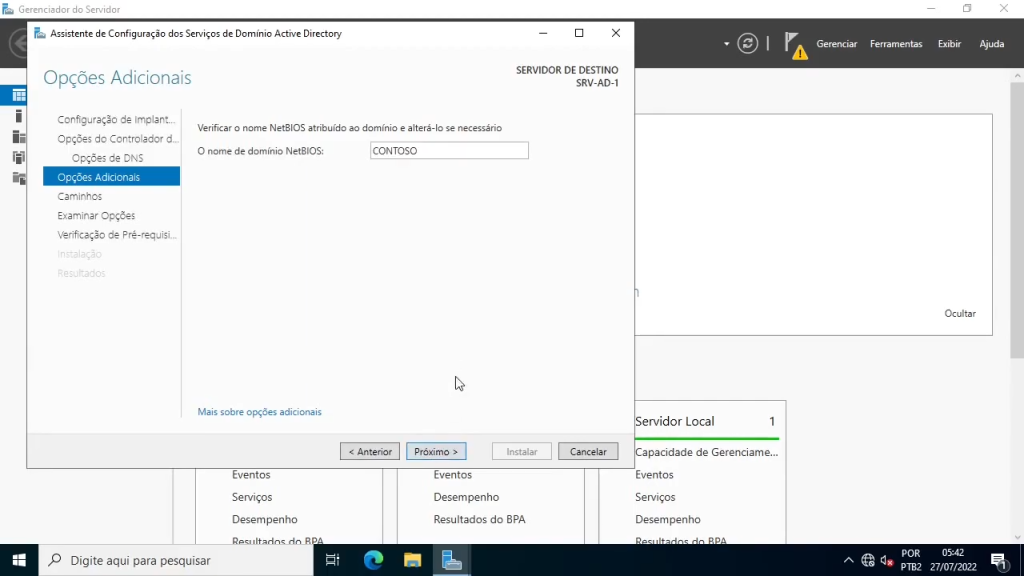Open File Explorer from the taskbar
The height and width of the screenshot is (576, 1024).
pos(412,560)
